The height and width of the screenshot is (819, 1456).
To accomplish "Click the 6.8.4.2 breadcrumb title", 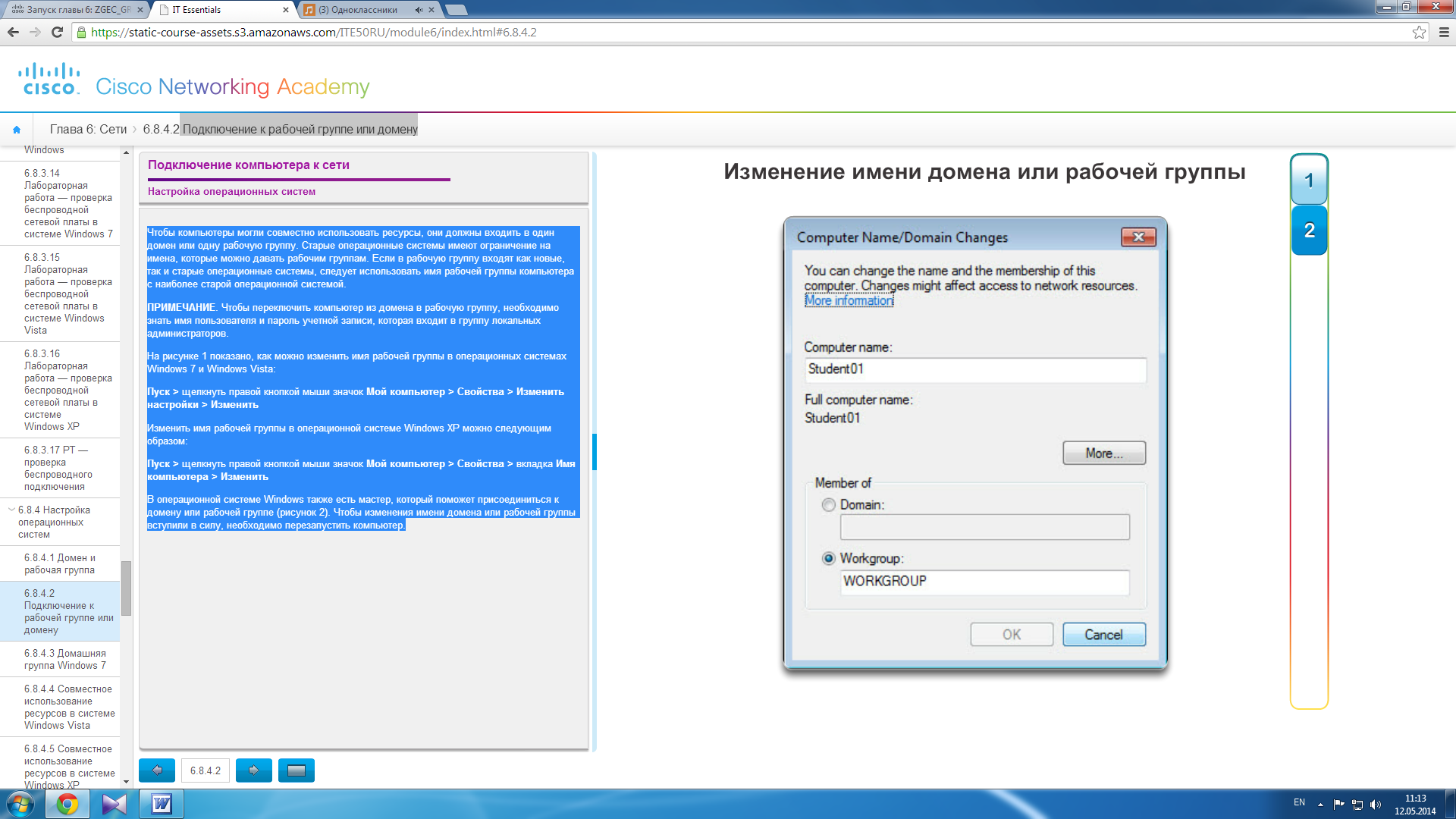I will [x=281, y=130].
